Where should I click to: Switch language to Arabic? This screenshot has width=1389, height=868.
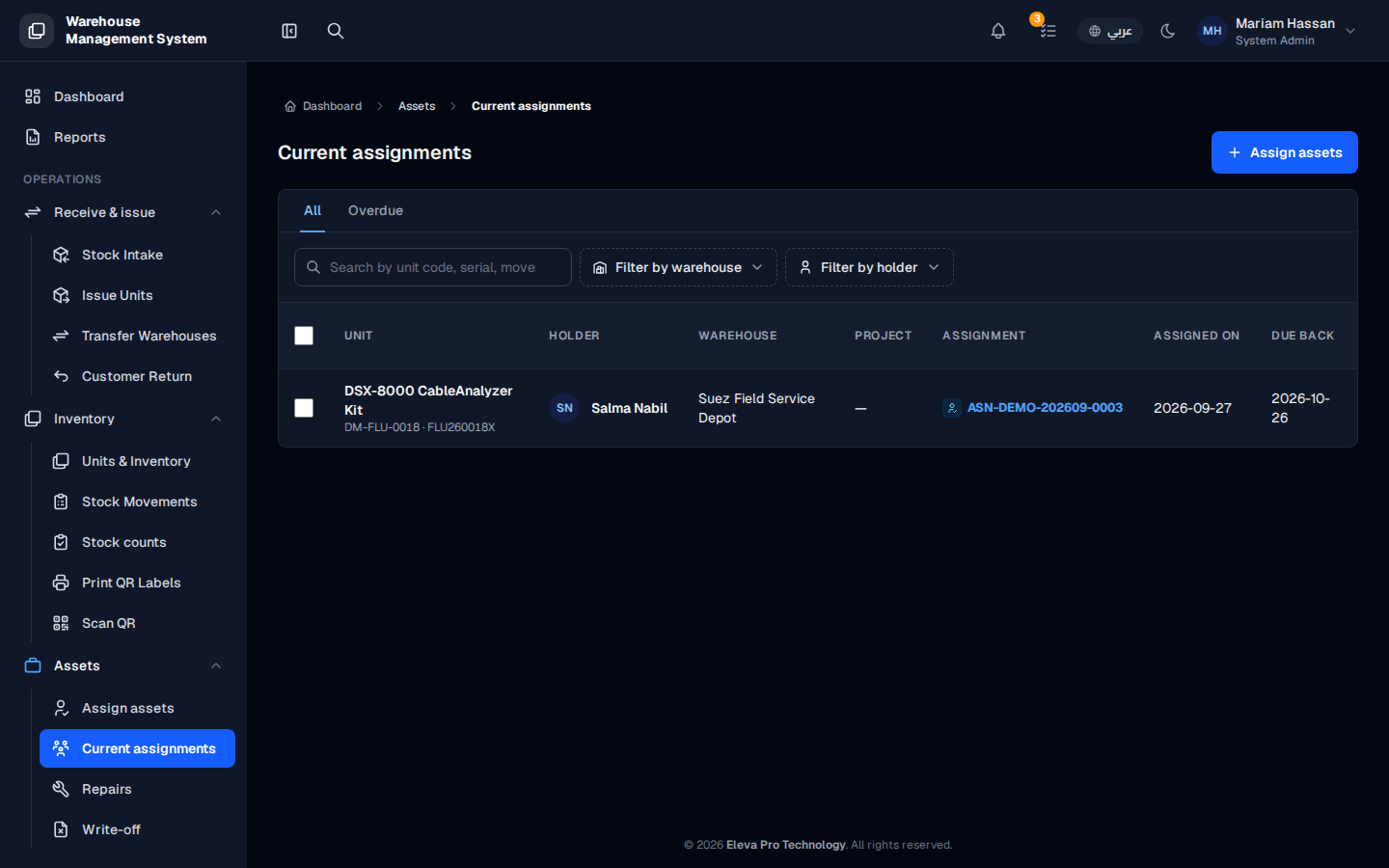pyautogui.click(x=1110, y=31)
